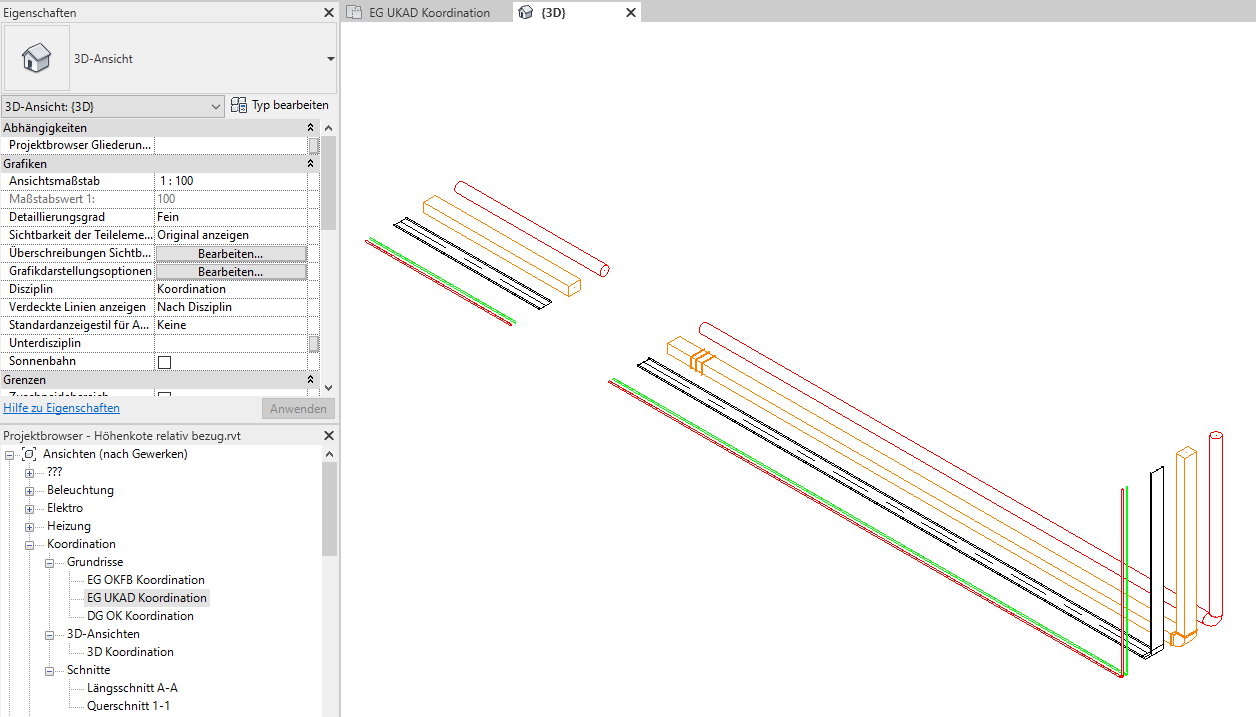Collapse the Grundrisse node under Koordination
Screen dimensions: 1256x717
pyautogui.click(x=47, y=562)
